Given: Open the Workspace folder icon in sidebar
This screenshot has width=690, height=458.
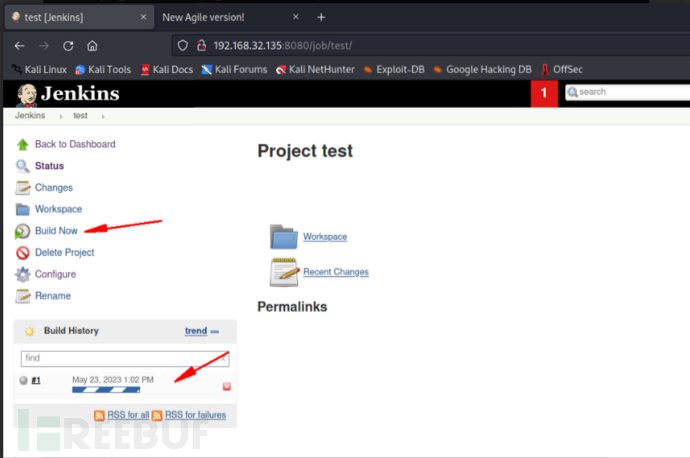Looking at the screenshot, I should [22, 209].
